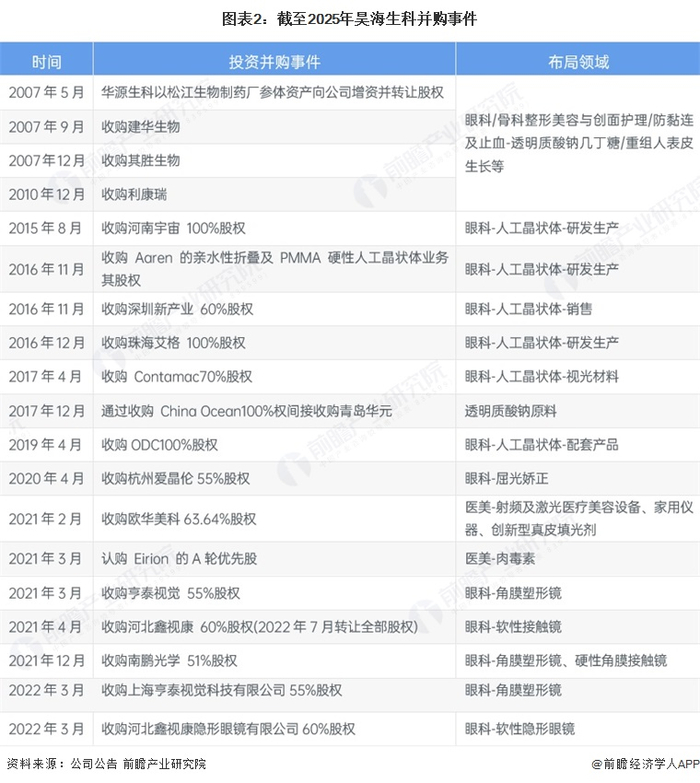
Task: Click the 2021年3月 date in the 亨泰视觉 row
Action: point(46,593)
